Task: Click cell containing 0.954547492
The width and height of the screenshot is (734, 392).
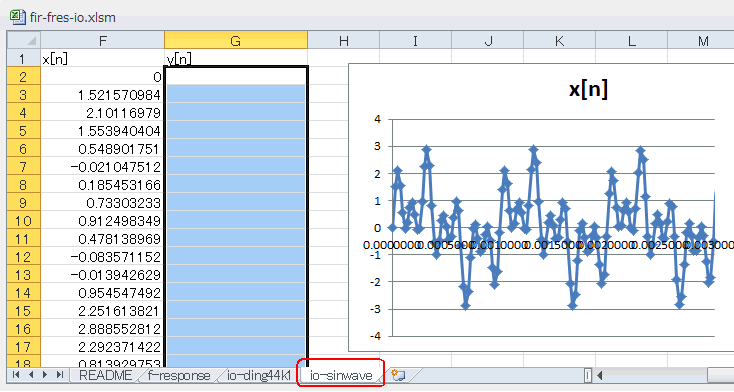Action: tap(103, 293)
